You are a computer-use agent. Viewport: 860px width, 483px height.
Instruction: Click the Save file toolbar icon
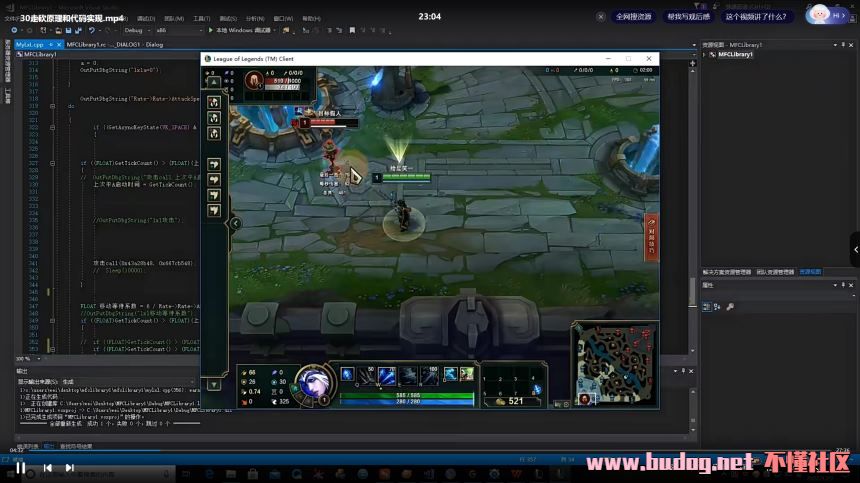[x=69, y=30]
